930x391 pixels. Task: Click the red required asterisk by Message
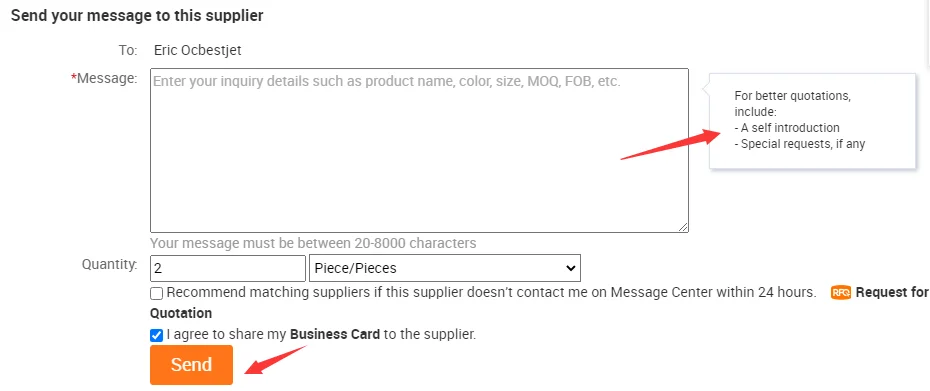pyautogui.click(x=74, y=78)
